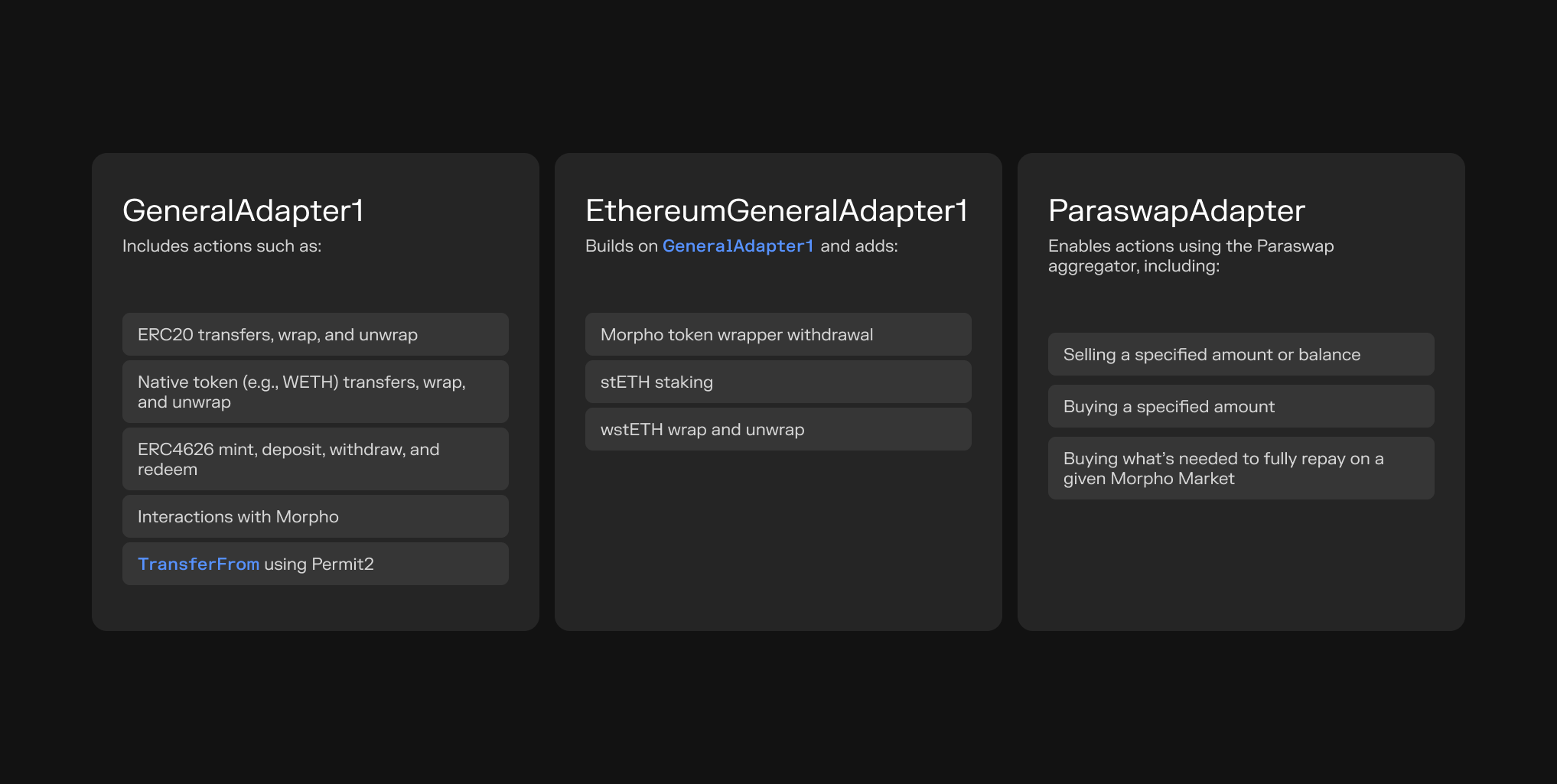
Task: Select the ERC20 transfers, wrap, and unwrap row
Action: (314, 335)
